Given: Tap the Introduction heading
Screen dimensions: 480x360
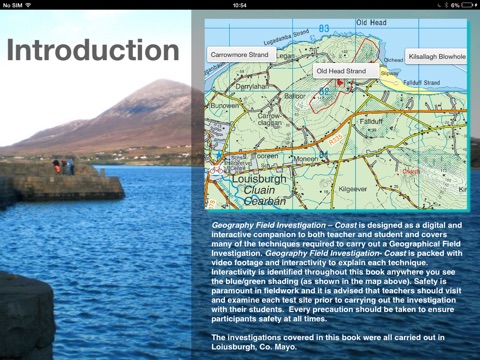Looking at the screenshot, I should [93, 50].
